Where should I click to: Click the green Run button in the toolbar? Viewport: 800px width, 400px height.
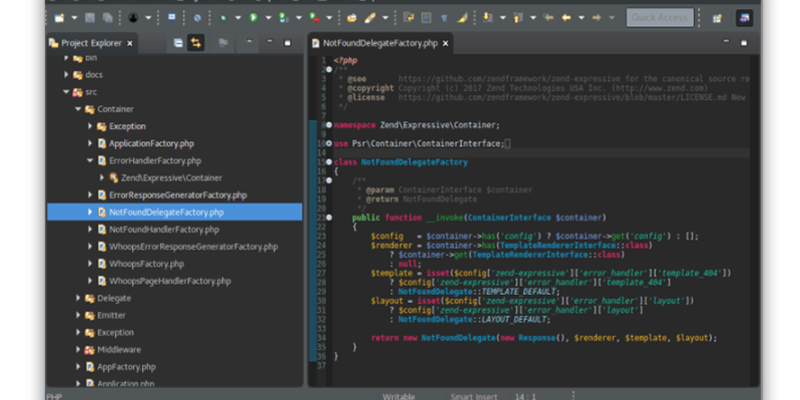[x=254, y=18]
